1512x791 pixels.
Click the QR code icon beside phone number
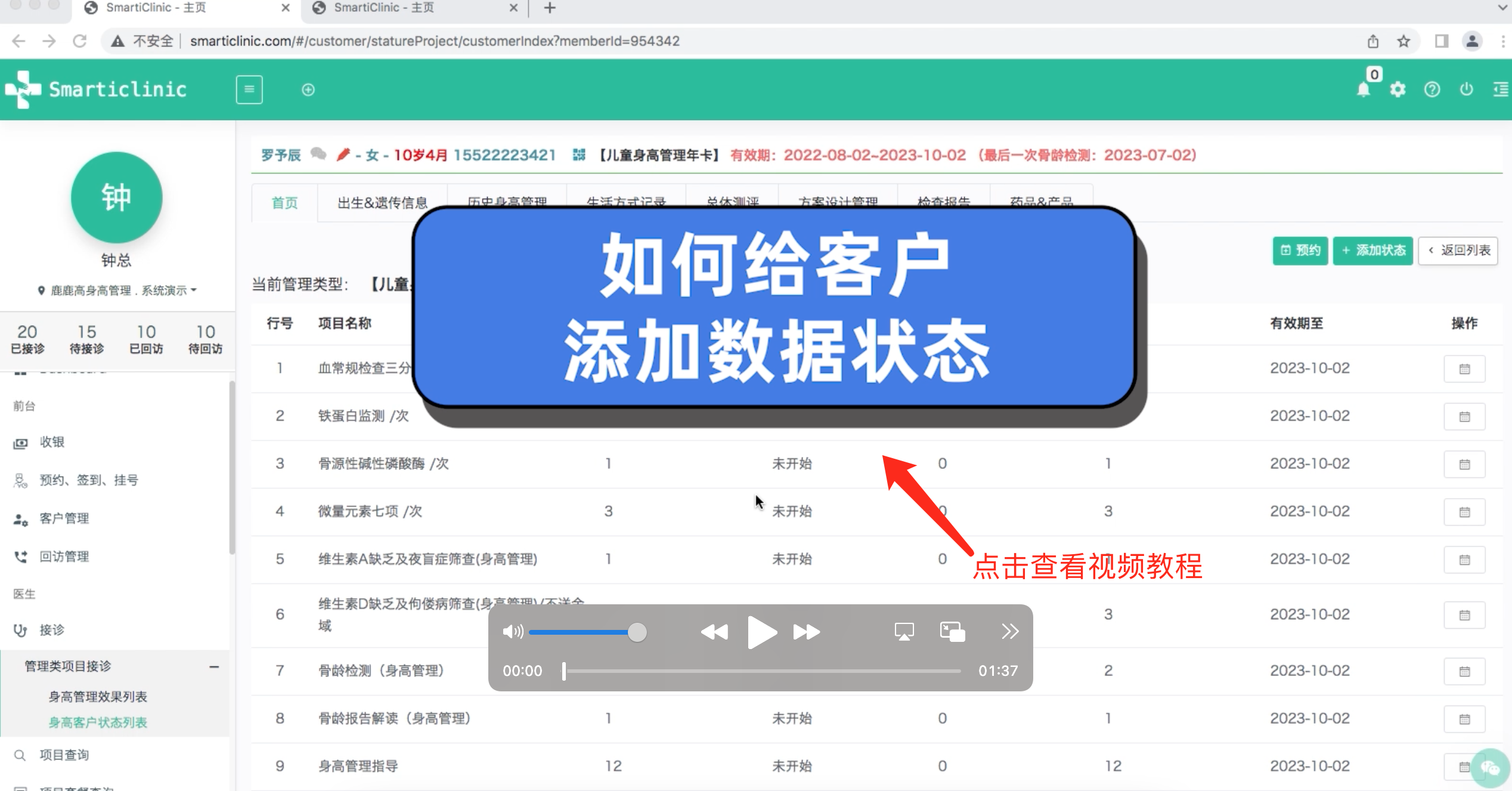pos(578,155)
